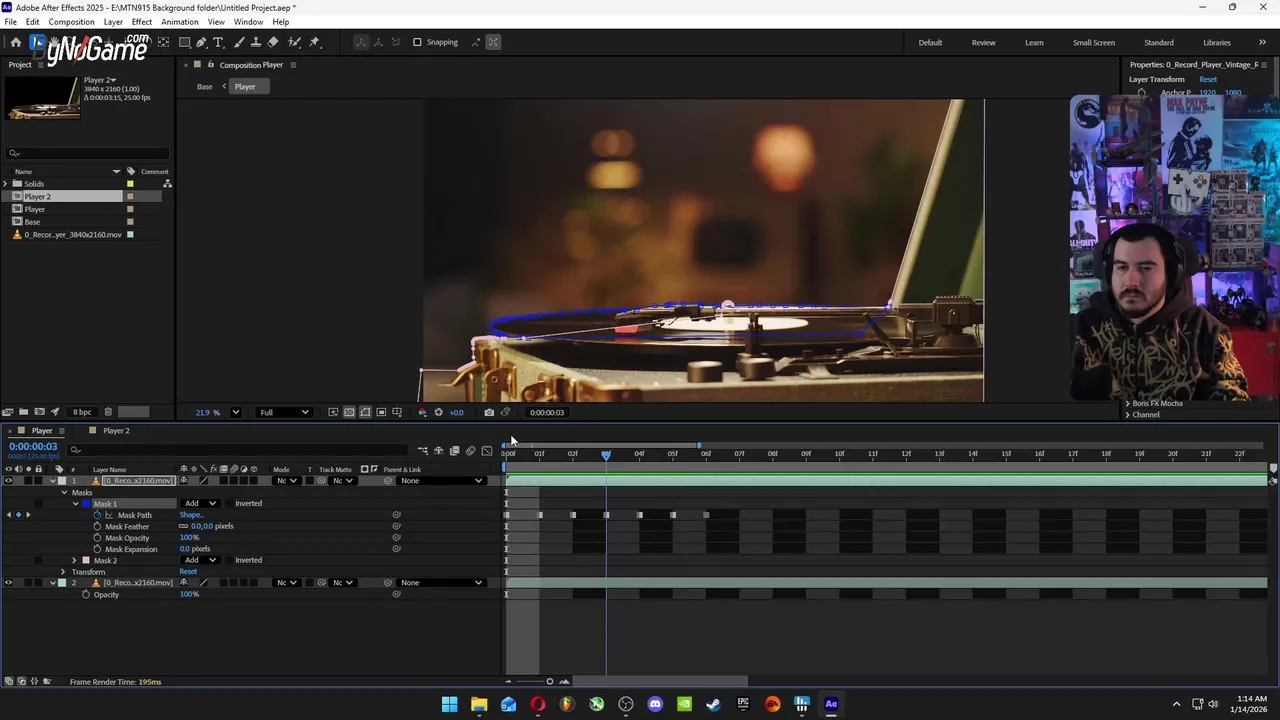Screen dimensions: 1280x720
Task: Hide layer 1 with eye toggle
Action: click(8, 481)
